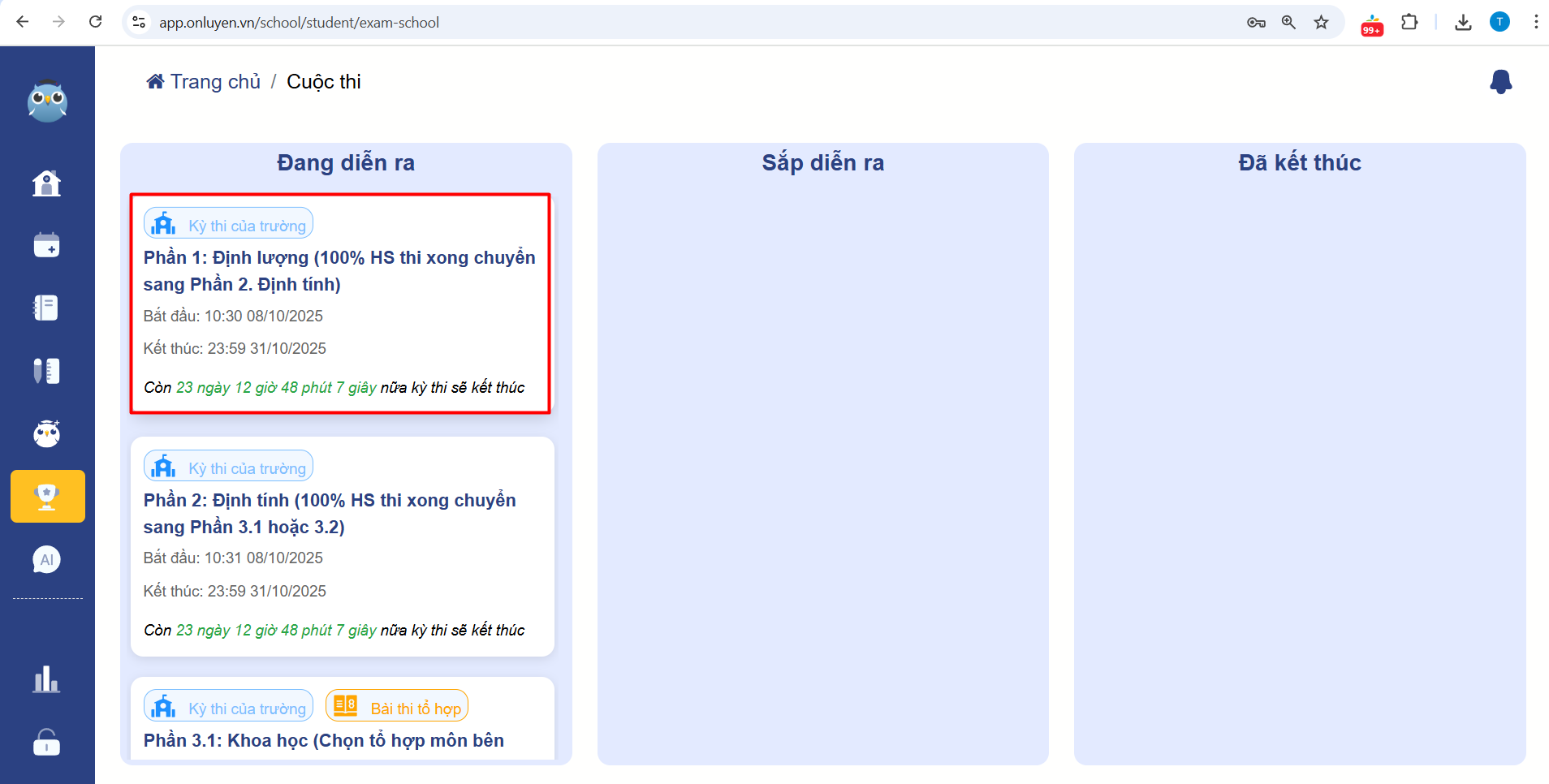Select the highlighted trophy contest icon
This screenshot has width=1549, height=784.
[x=47, y=496]
